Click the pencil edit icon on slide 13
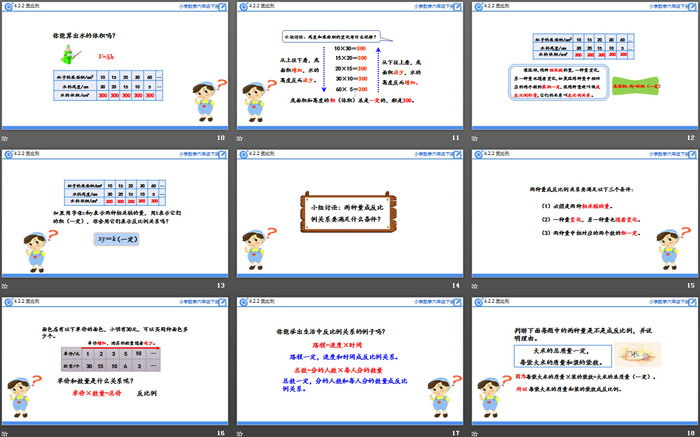700x437 pixels. [x=222, y=155]
